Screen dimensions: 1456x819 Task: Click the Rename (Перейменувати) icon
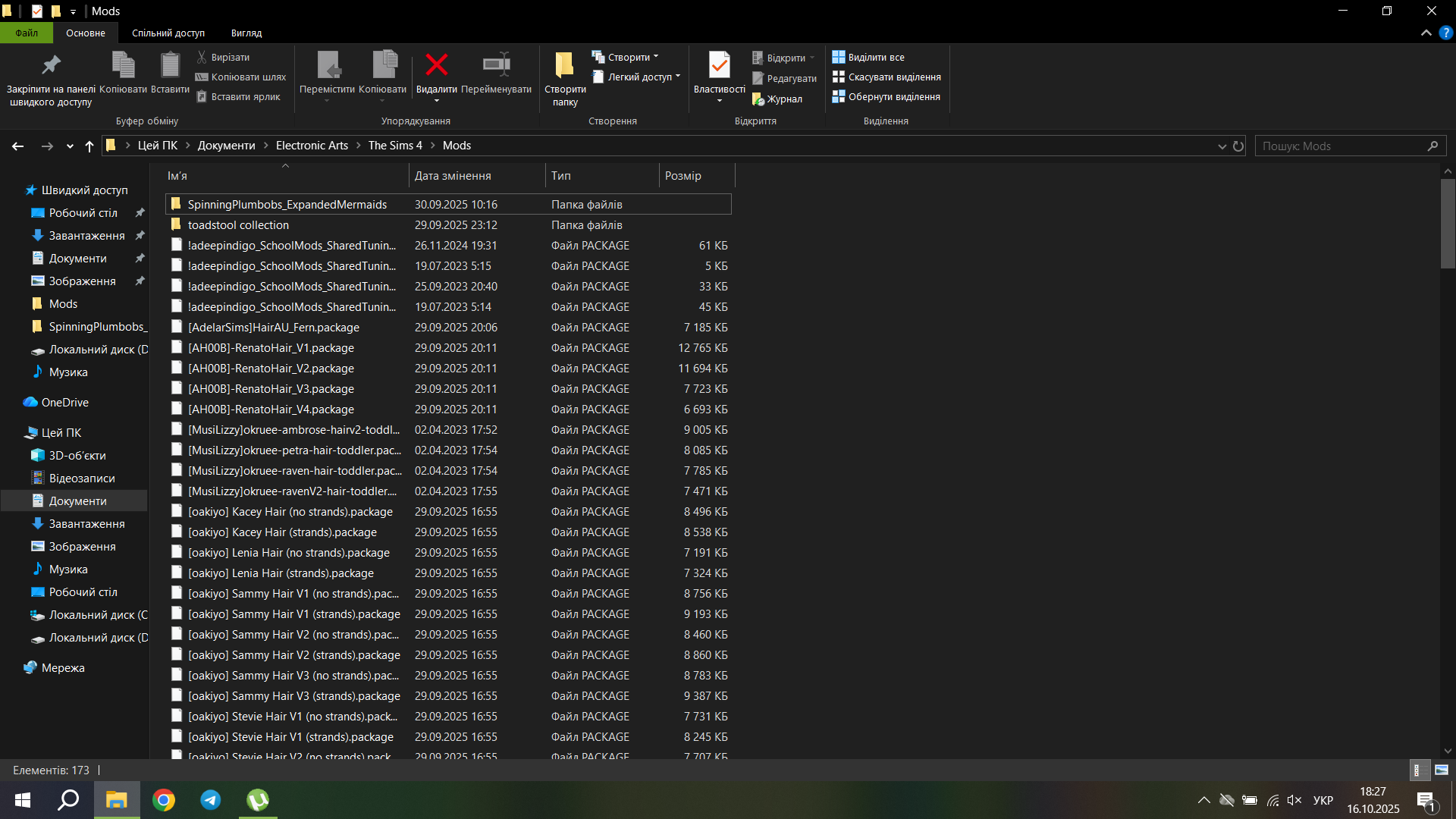[496, 66]
